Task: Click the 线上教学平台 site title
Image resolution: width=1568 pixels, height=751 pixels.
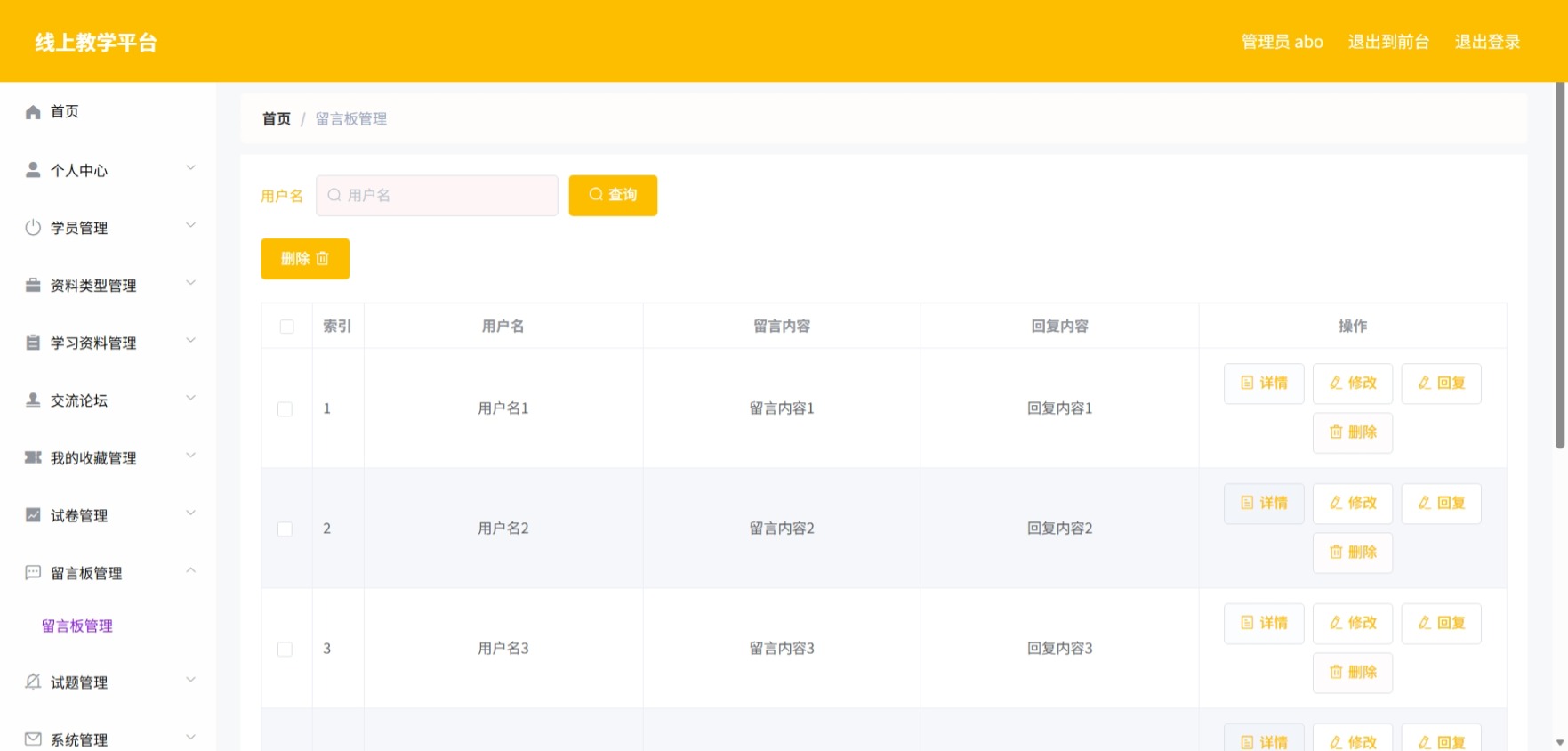Action: click(x=96, y=43)
